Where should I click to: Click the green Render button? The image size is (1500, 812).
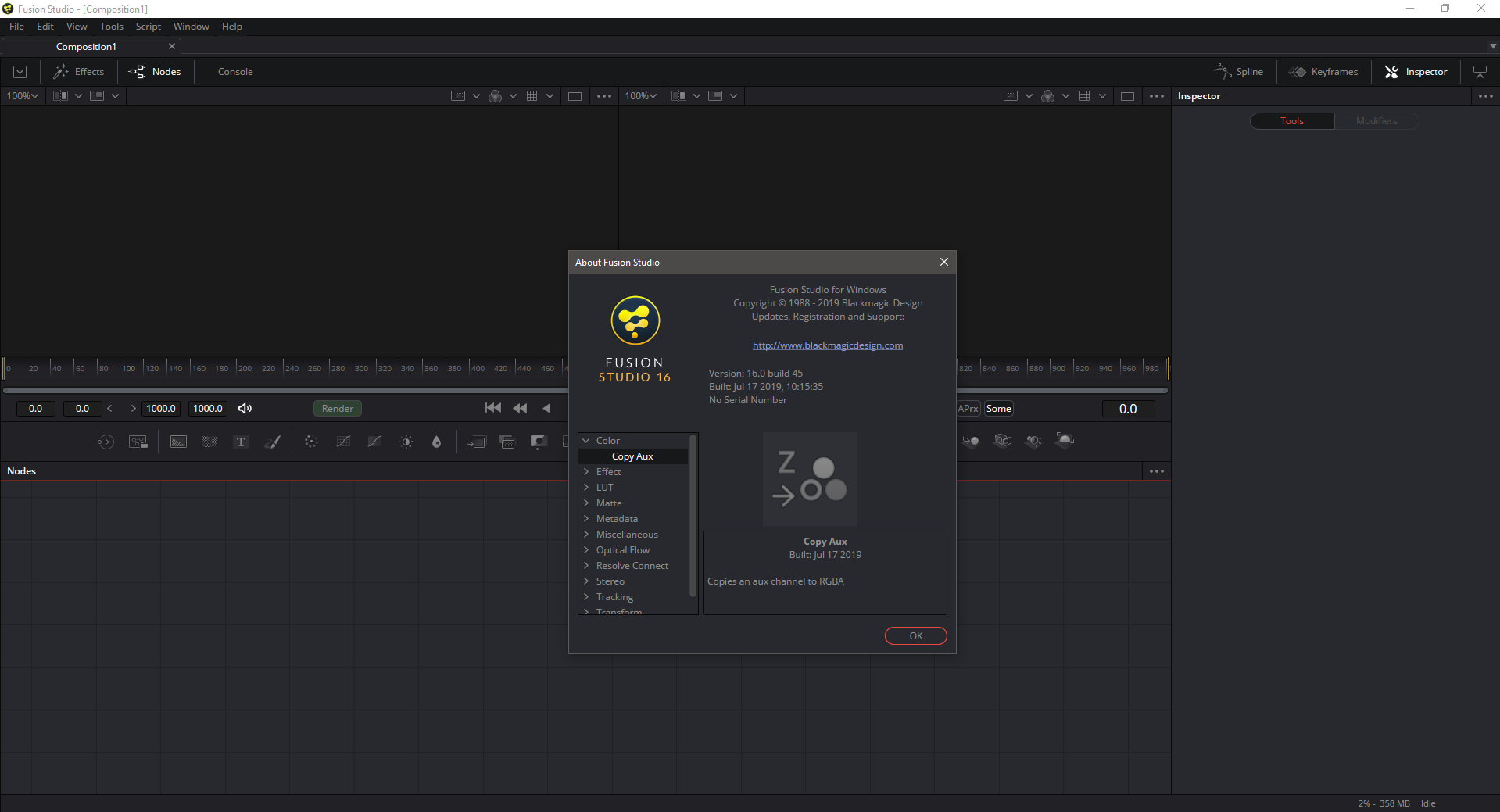(337, 408)
